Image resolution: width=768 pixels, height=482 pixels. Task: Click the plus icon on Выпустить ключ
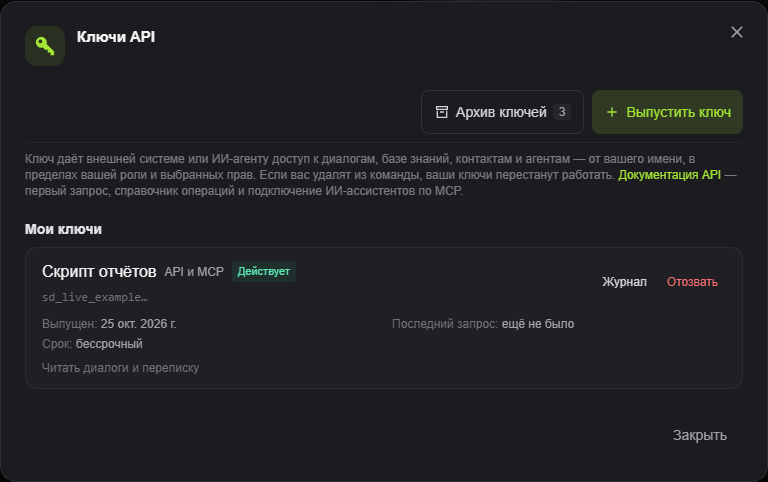612,112
